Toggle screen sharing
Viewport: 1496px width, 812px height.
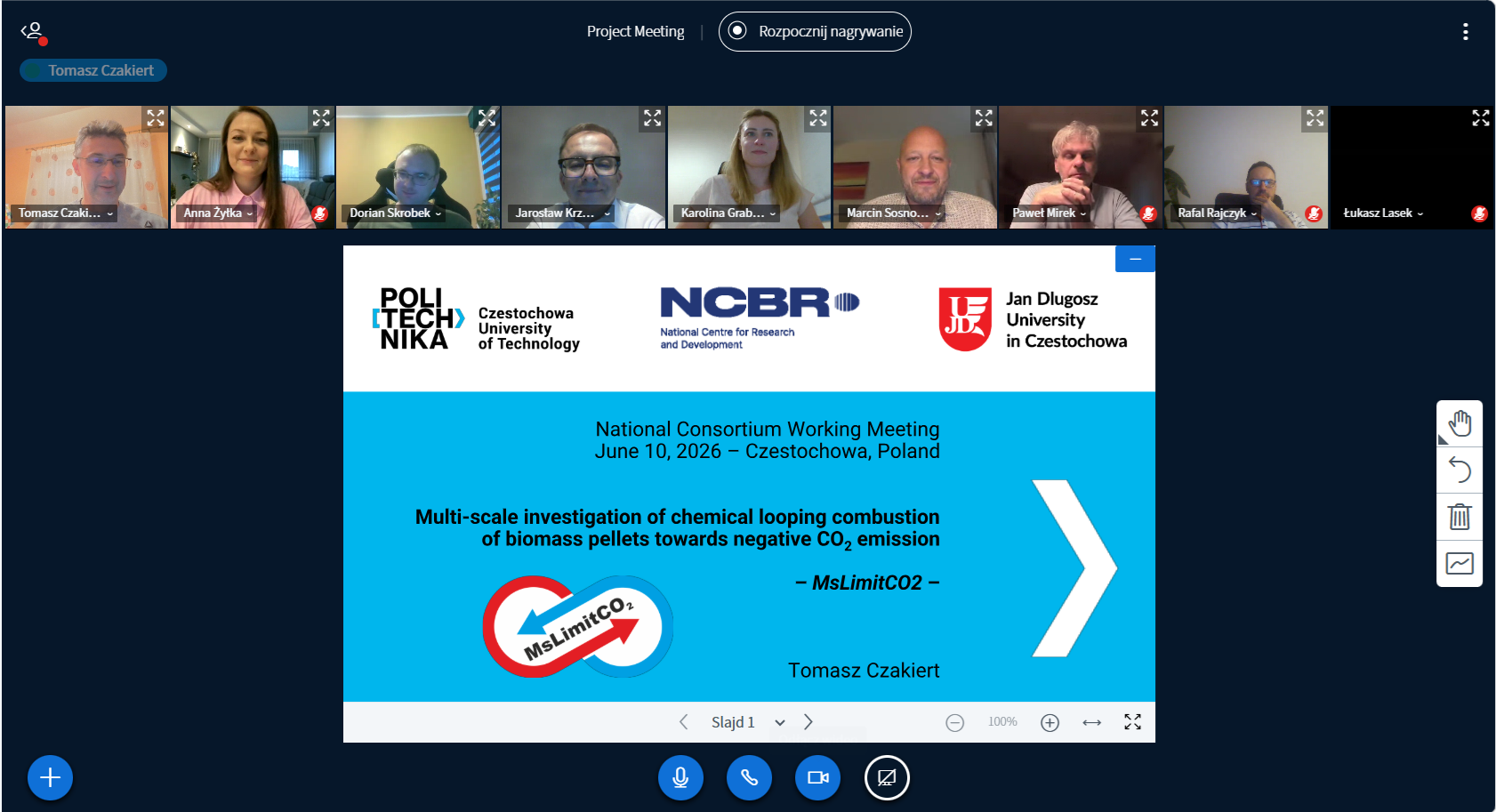[x=887, y=777]
